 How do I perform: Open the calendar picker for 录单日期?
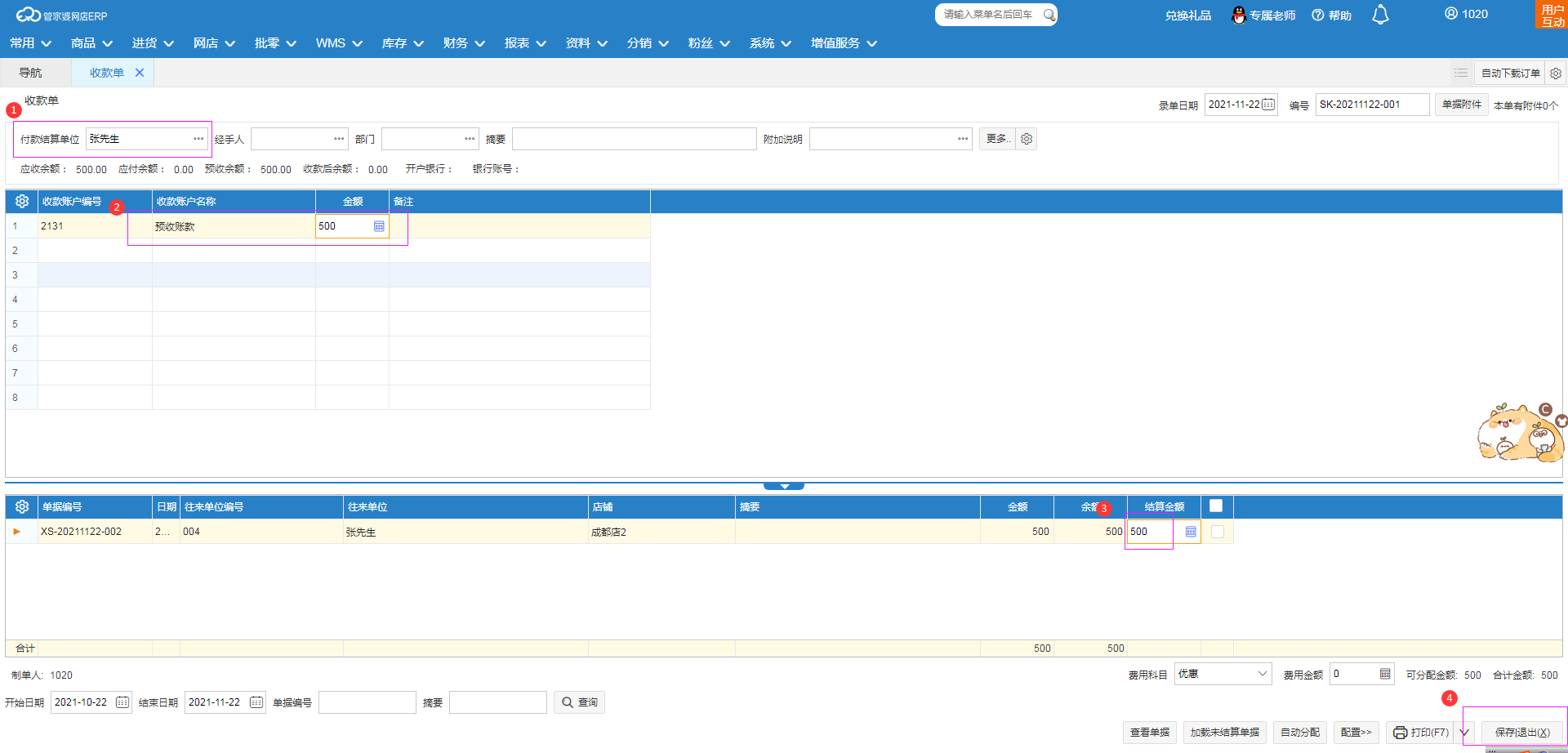coord(1268,105)
